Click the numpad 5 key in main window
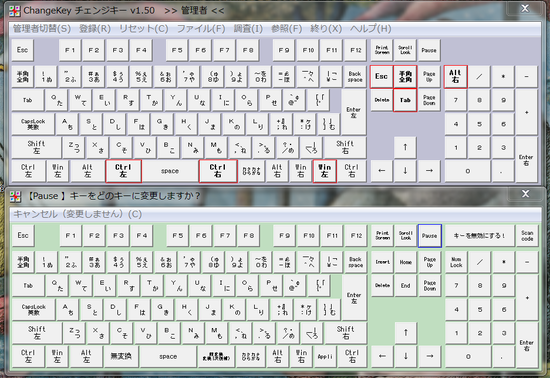550x378 pixels. point(479,124)
